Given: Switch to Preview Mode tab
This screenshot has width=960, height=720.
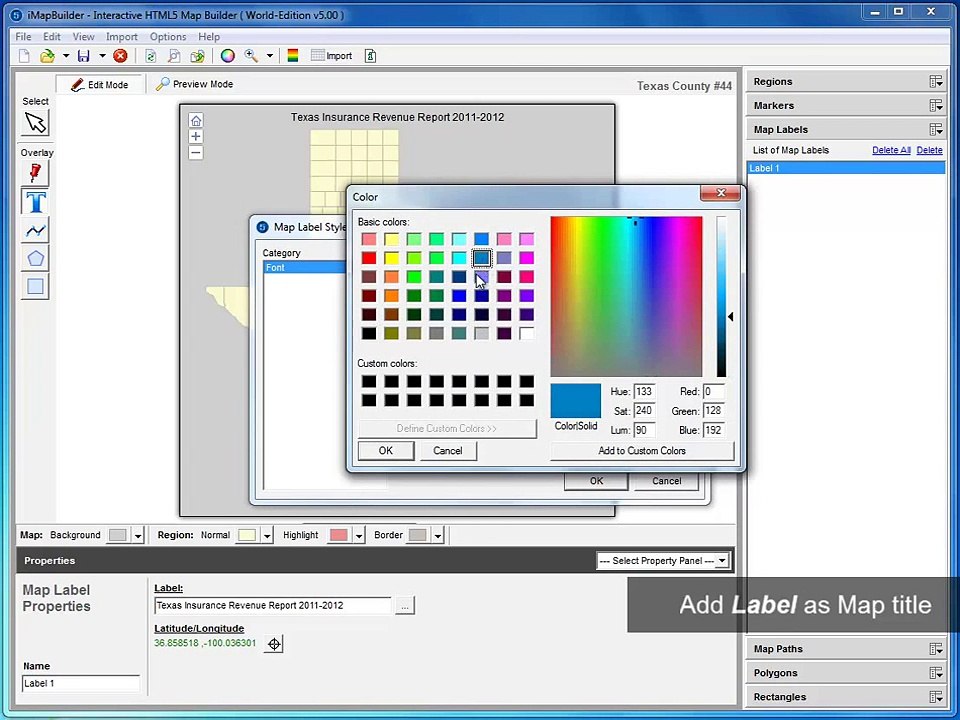Looking at the screenshot, I should pyautogui.click(x=194, y=84).
